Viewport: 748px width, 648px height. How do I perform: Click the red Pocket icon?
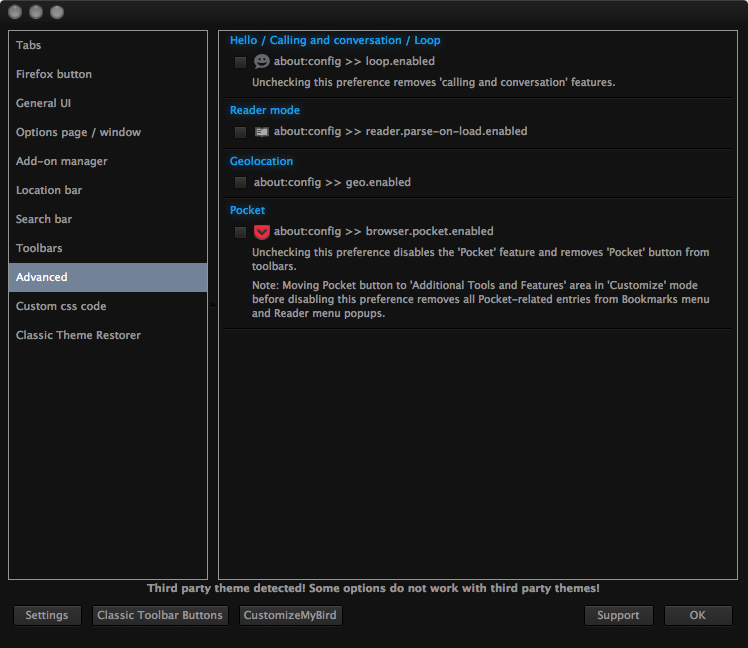(x=261, y=232)
